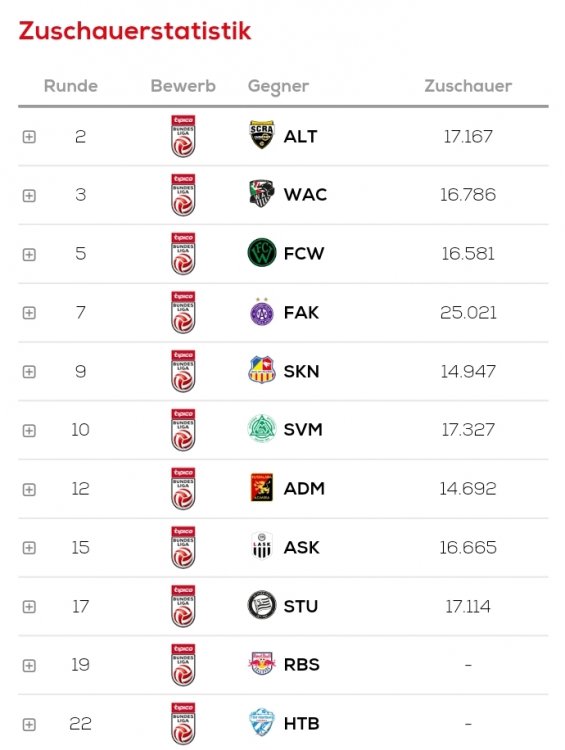Click the Runde column header
This screenshot has width=565, height=750.
71,86
